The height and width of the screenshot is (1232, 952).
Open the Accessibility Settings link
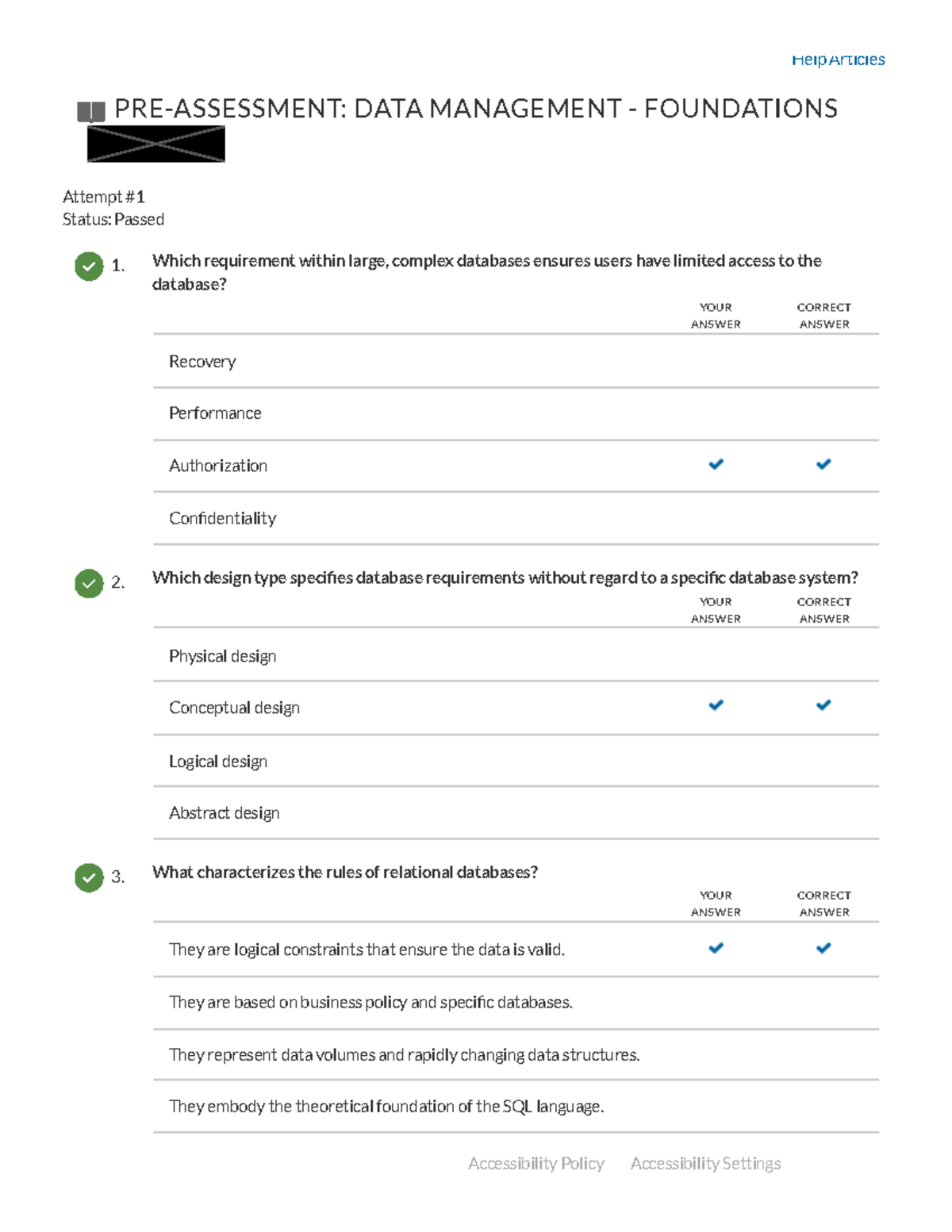pyautogui.click(x=705, y=1163)
